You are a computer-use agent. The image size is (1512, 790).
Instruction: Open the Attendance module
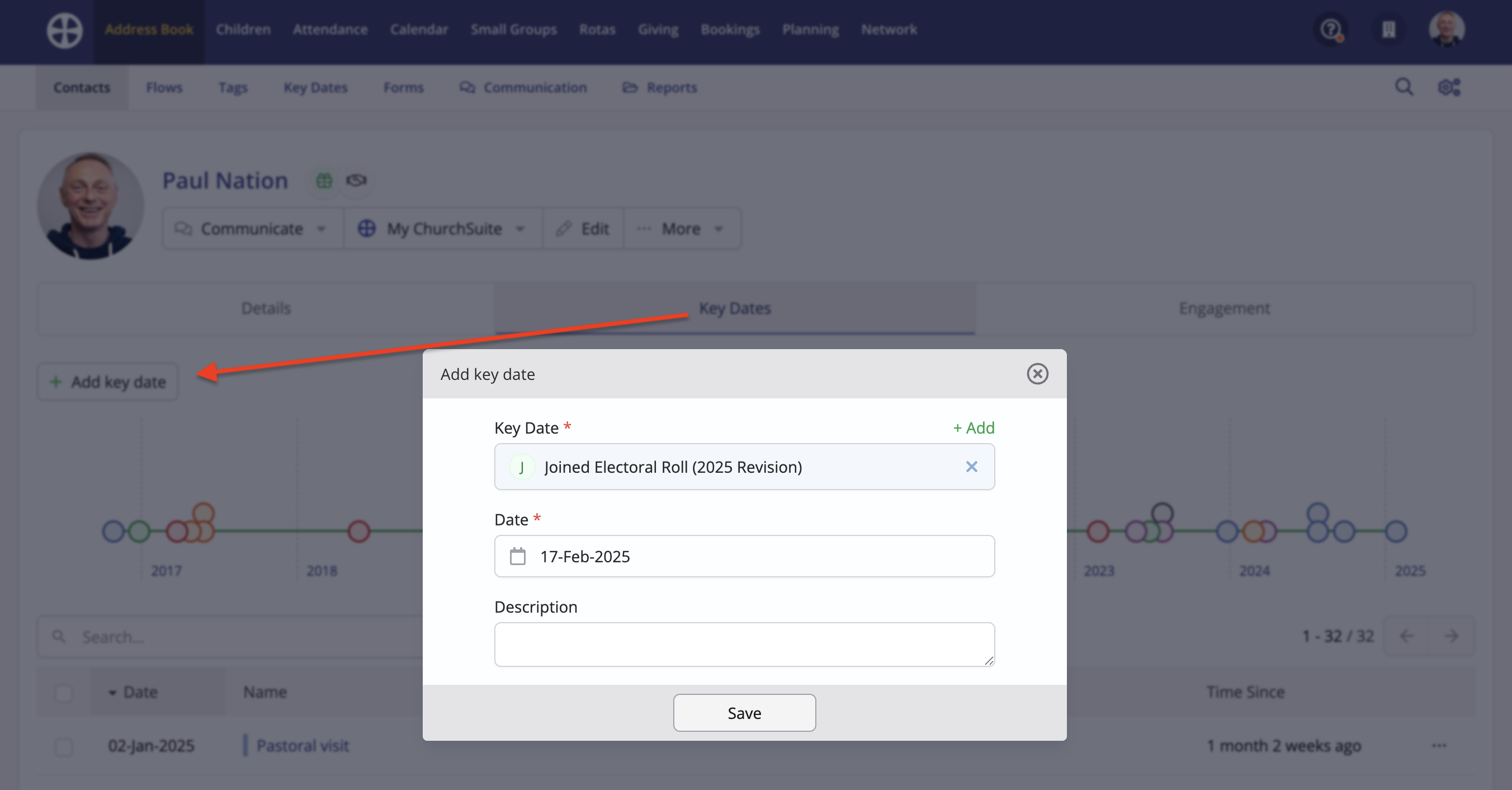[330, 29]
